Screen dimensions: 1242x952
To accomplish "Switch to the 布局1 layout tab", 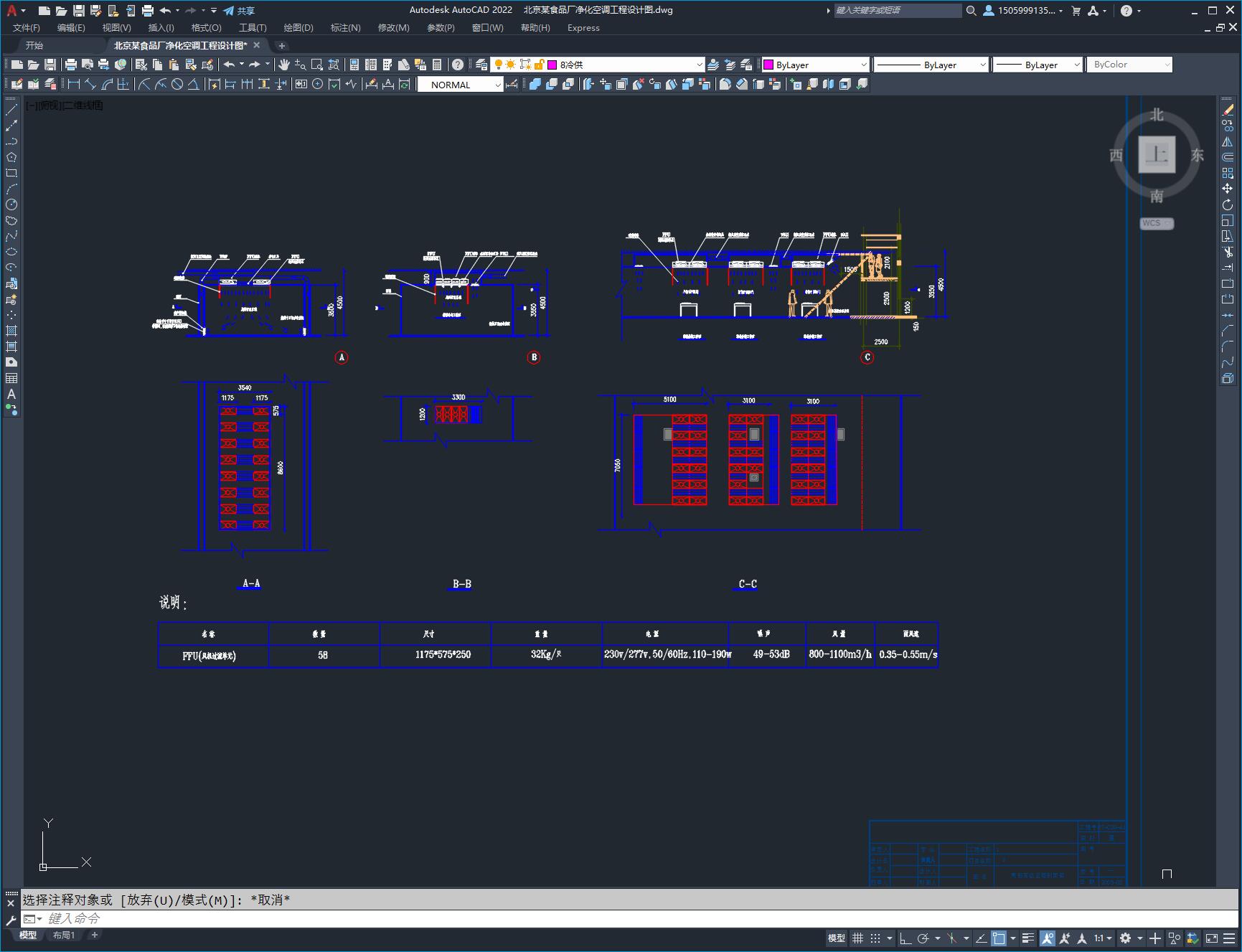I will pos(63,935).
